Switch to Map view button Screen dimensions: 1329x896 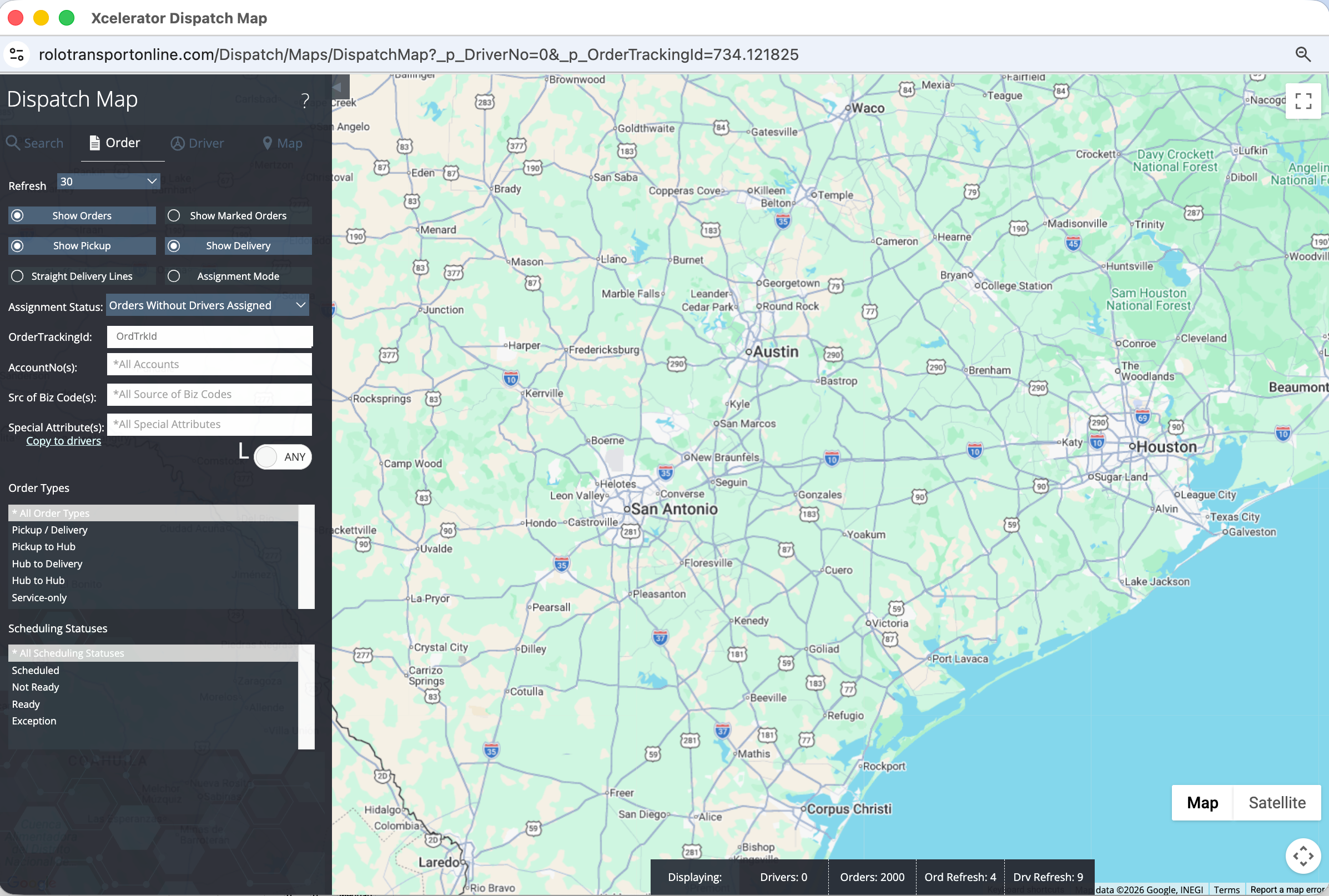(1202, 802)
